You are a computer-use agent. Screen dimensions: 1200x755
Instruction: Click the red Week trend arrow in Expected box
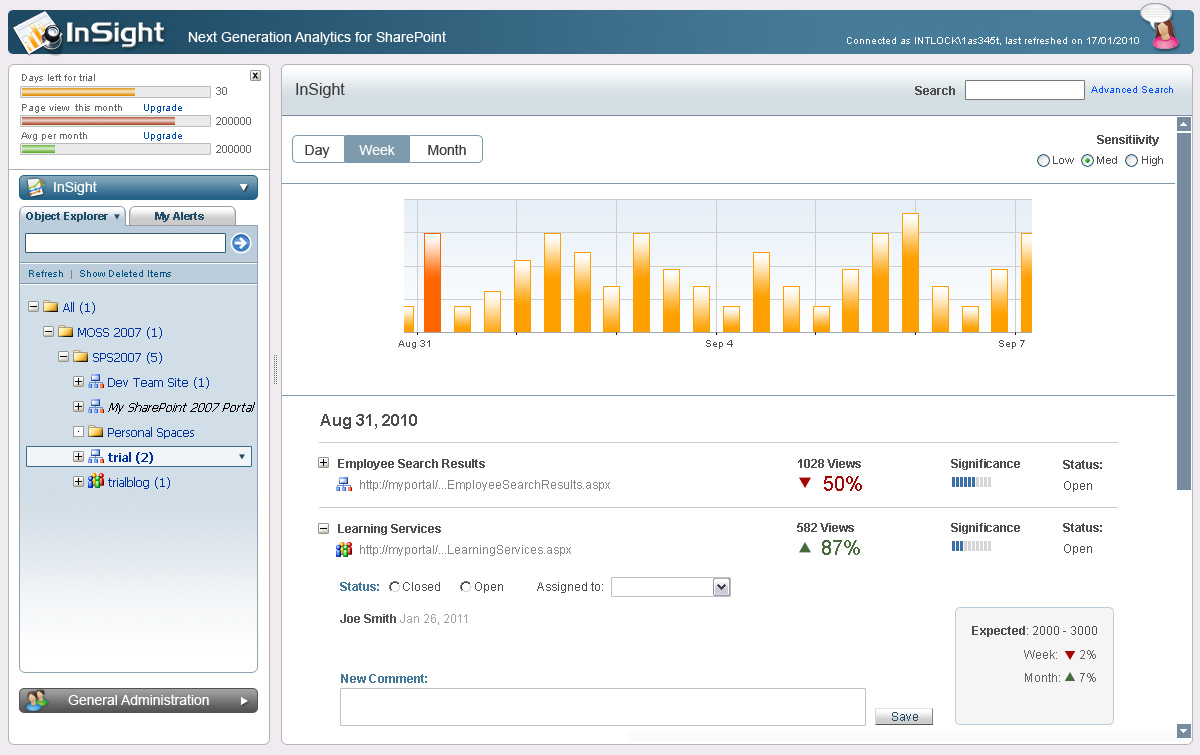click(x=1069, y=655)
